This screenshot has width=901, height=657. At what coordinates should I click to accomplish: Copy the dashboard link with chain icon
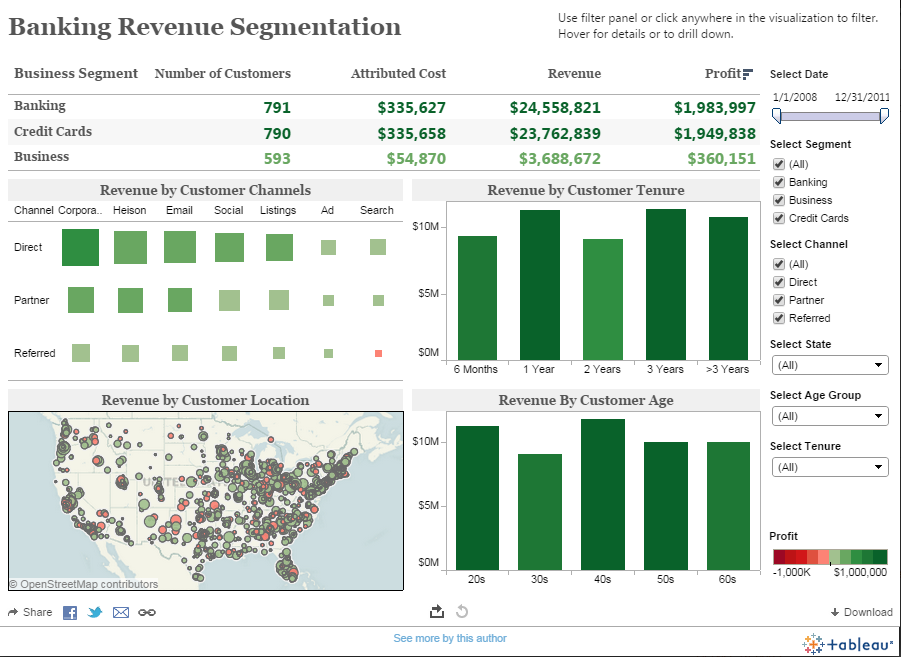click(x=147, y=612)
